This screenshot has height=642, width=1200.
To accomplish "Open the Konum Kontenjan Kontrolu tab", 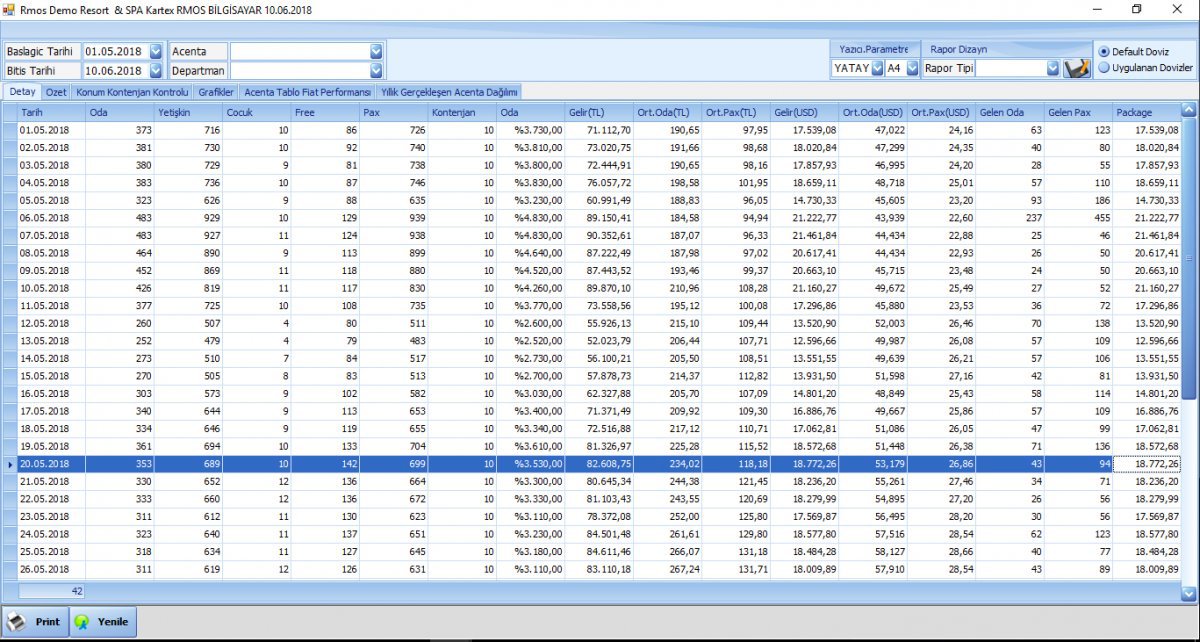I will 132,91.
